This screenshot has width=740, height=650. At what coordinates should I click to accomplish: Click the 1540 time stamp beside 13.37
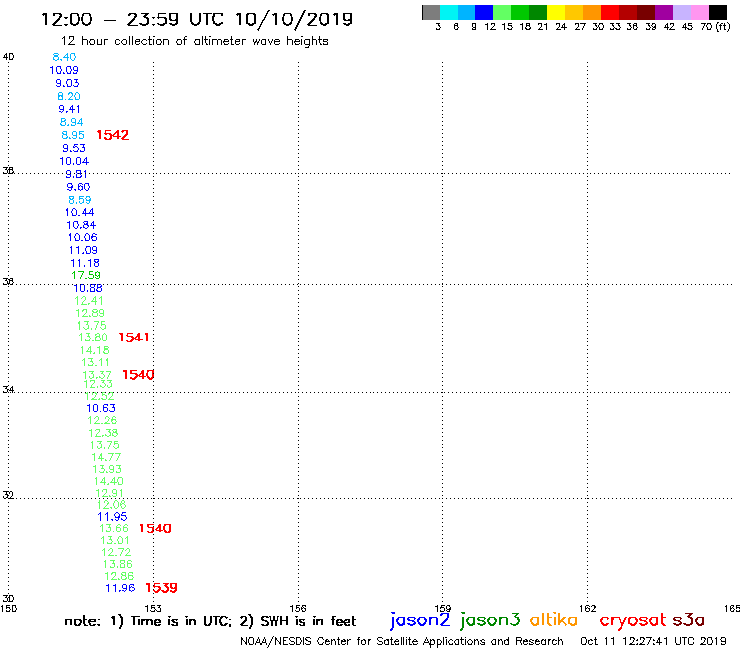[x=138, y=375]
